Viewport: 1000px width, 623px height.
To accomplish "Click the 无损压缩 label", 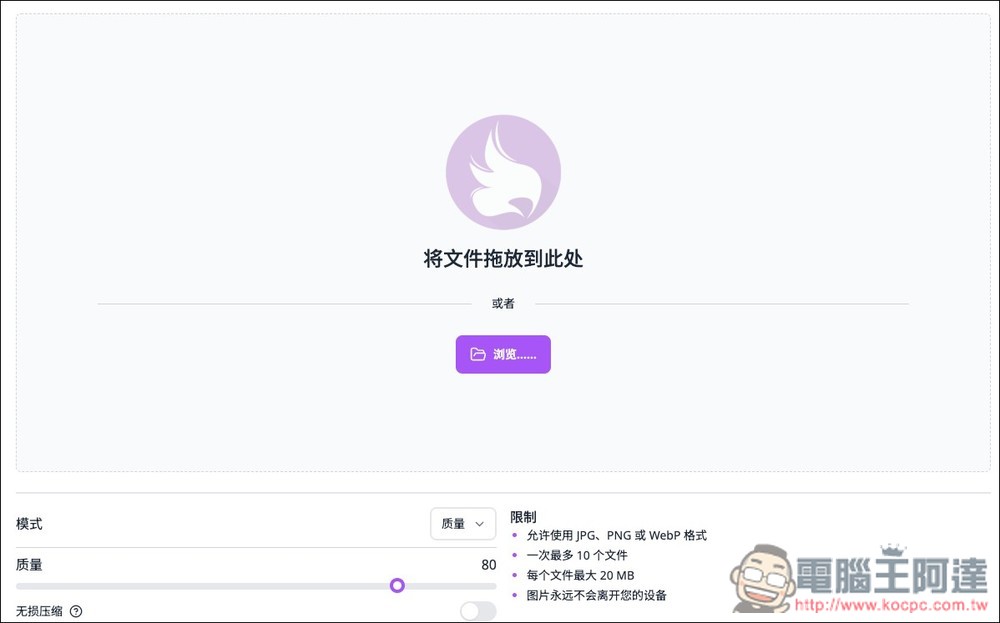I will pyautogui.click(x=40, y=612).
